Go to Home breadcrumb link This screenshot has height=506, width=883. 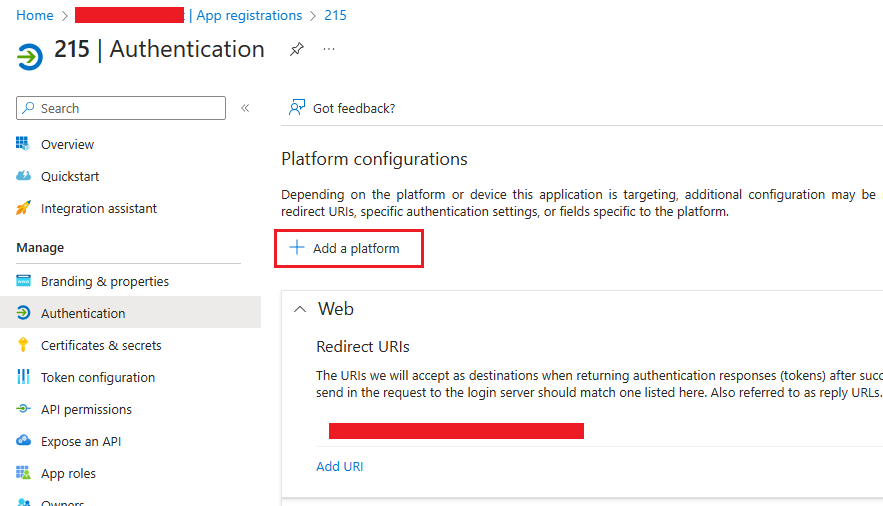tap(35, 15)
